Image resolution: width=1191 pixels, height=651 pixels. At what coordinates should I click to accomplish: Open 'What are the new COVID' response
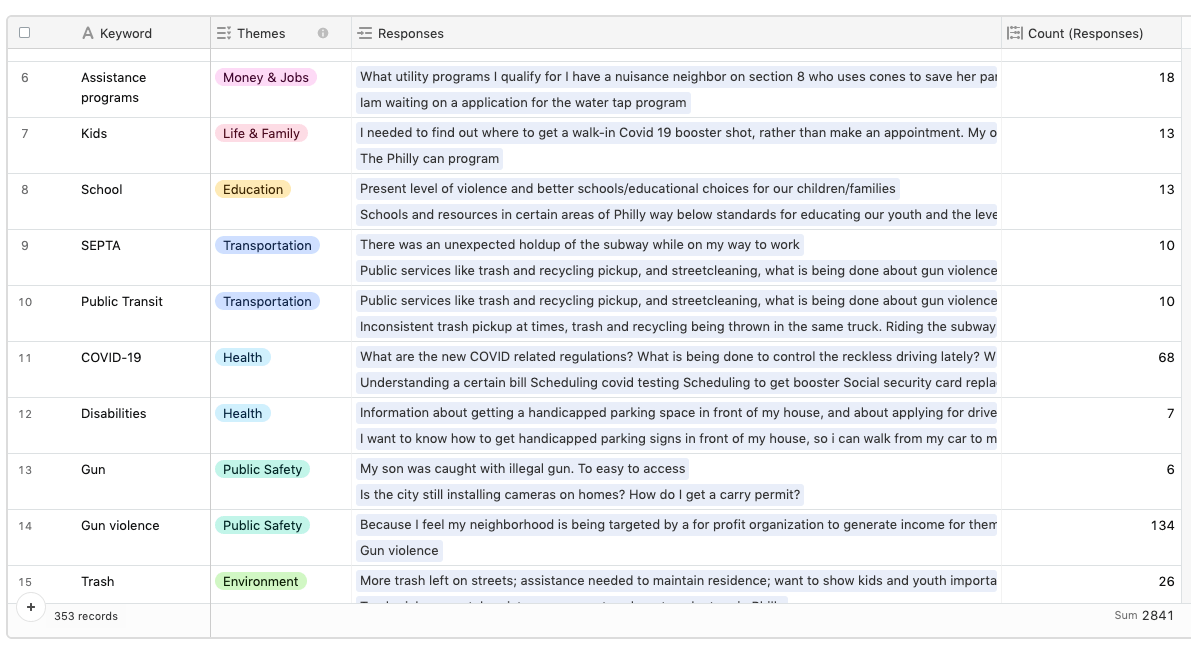pos(676,356)
